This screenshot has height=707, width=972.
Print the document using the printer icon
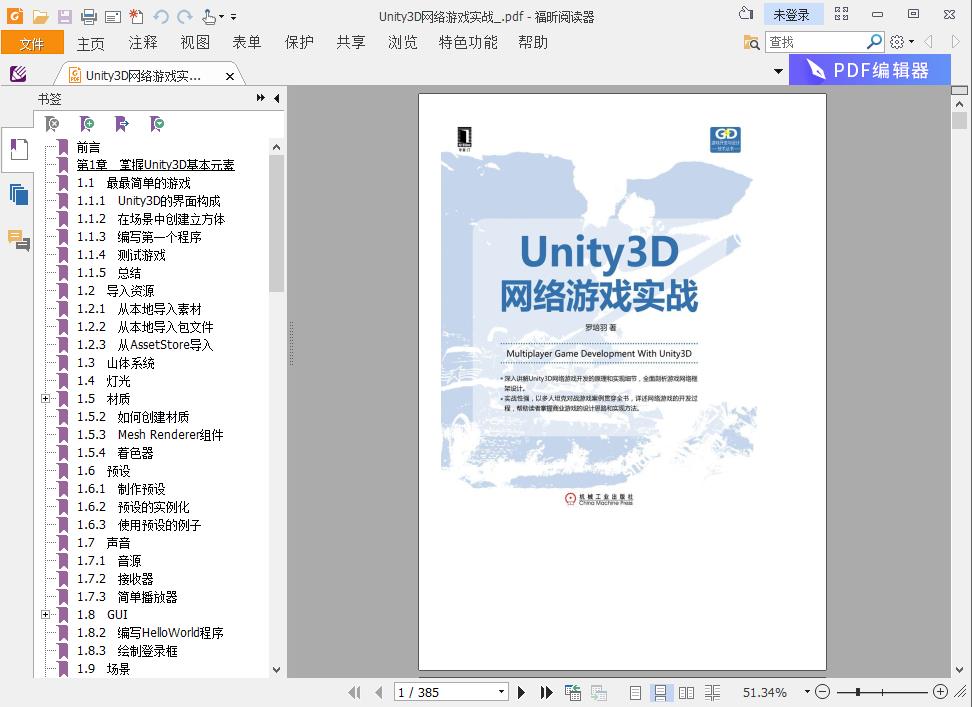tap(89, 17)
